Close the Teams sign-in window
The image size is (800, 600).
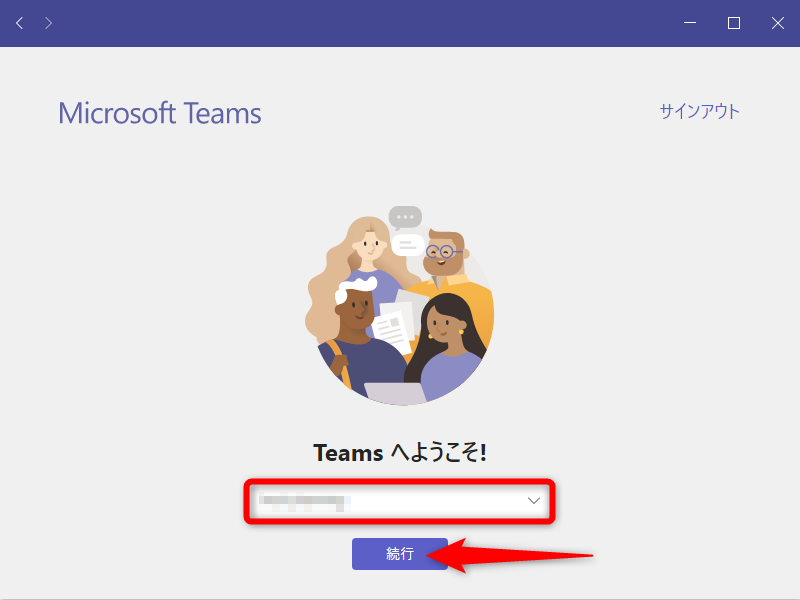tap(778, 22)
